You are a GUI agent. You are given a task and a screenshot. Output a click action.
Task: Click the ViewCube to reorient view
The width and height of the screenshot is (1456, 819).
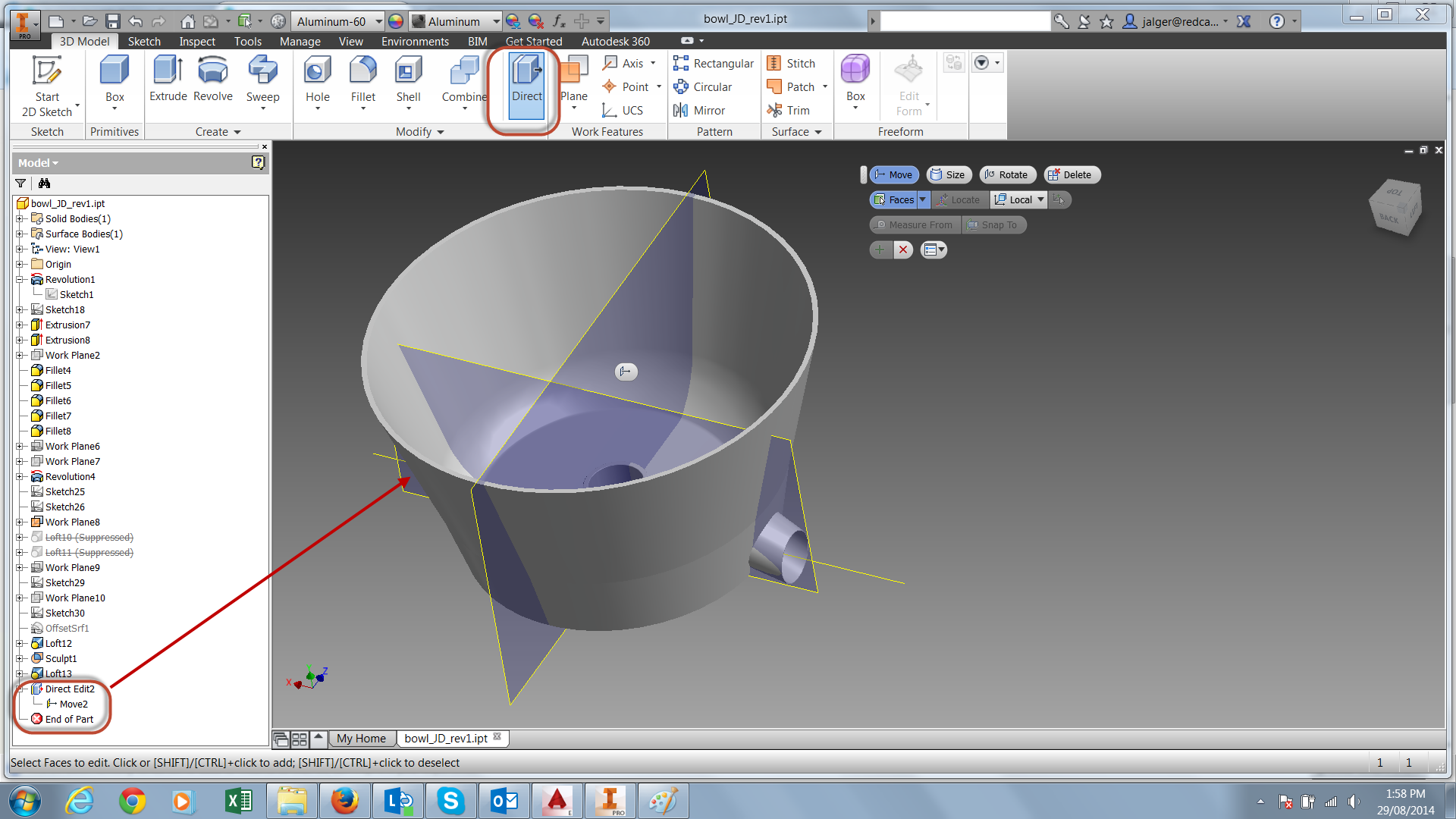1395,207
